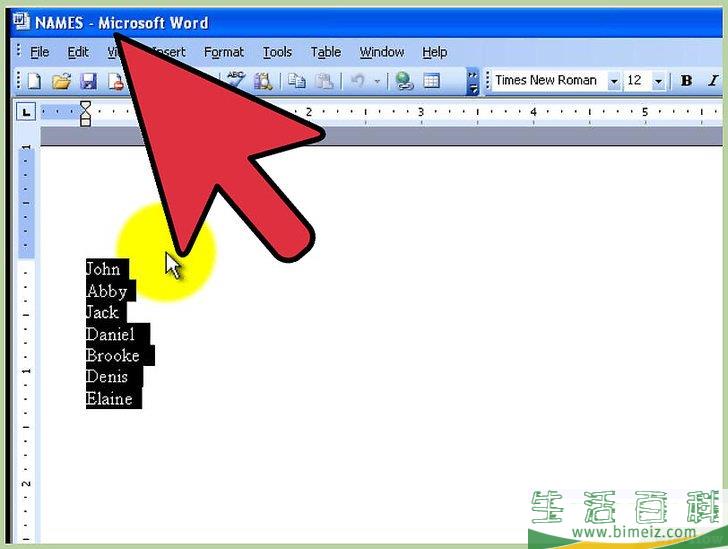Open the Undo history dropdown arrow

[x=377, y=82]
